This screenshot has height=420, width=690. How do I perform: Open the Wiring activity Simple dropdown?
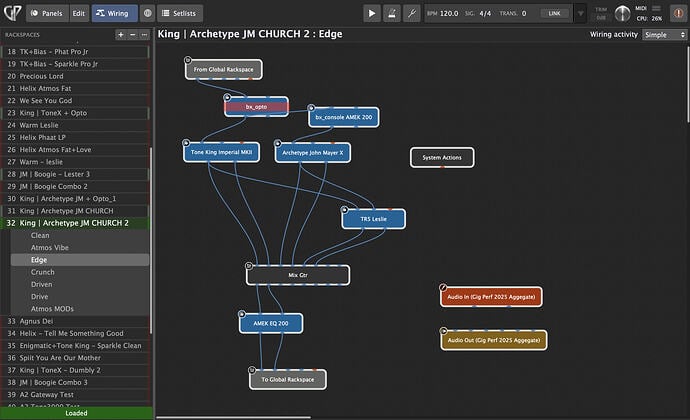click(x=664, y=35)
